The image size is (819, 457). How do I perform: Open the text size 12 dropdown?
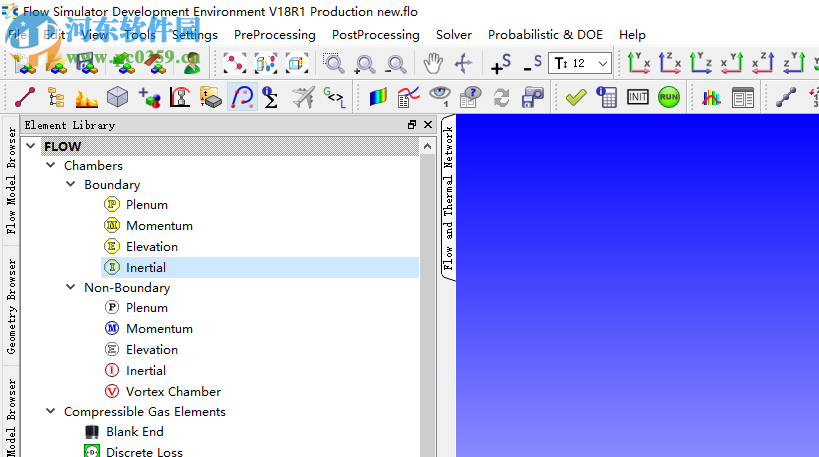[x=580, y=64]
